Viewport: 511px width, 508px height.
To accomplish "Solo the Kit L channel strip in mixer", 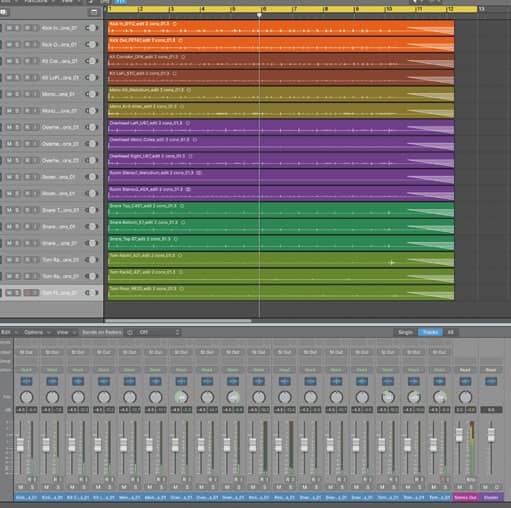I will (x=110, y=487).
